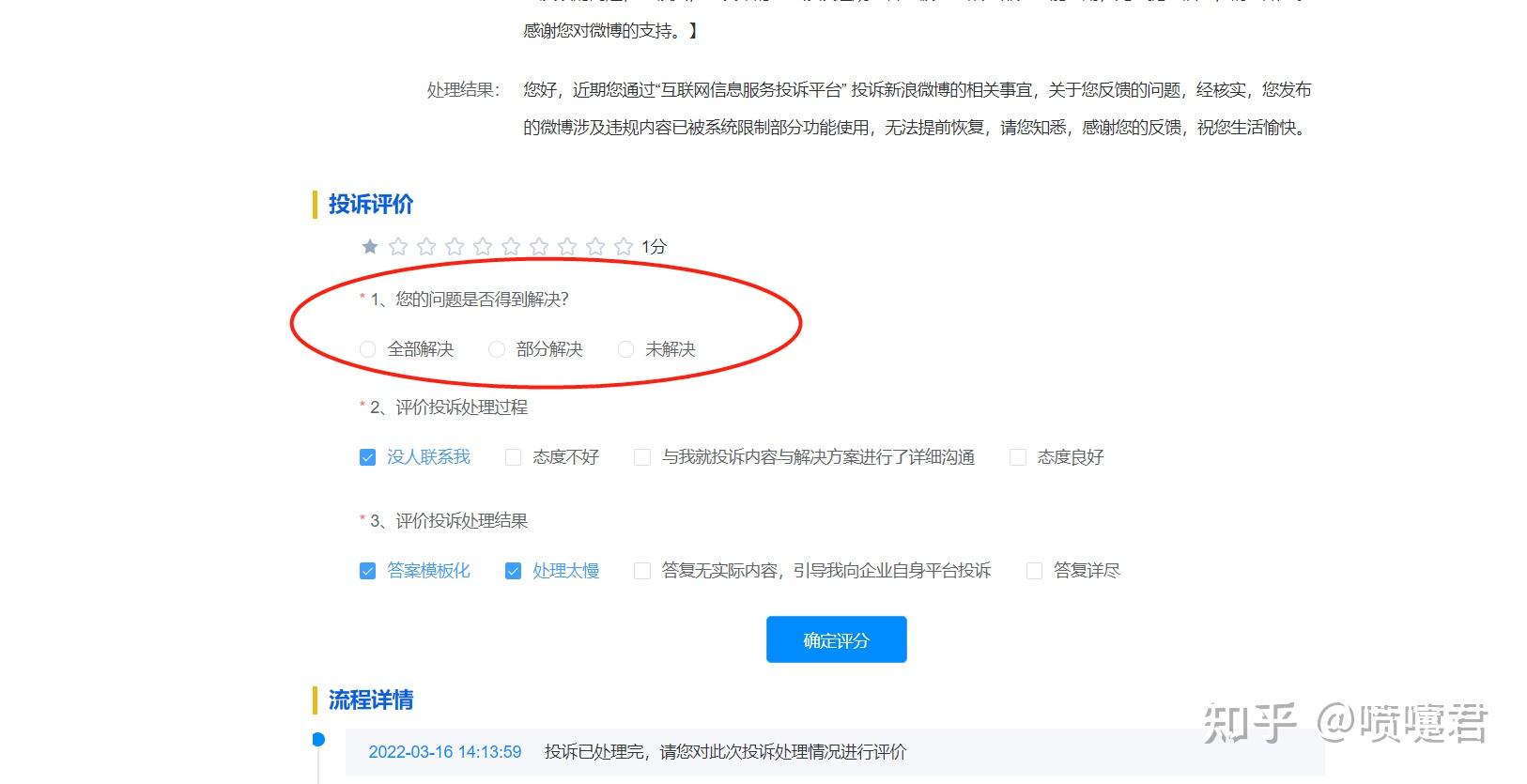The width and height of the screenshot is (1527, 784).
Task: Select the seventh rating star
Action: (x=539, y=247)
